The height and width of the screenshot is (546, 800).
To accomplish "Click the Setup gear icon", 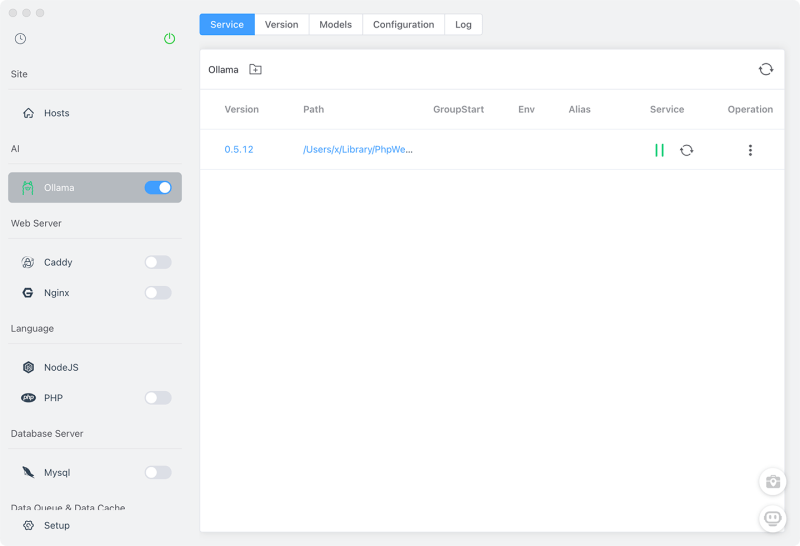I will point(29,526).
